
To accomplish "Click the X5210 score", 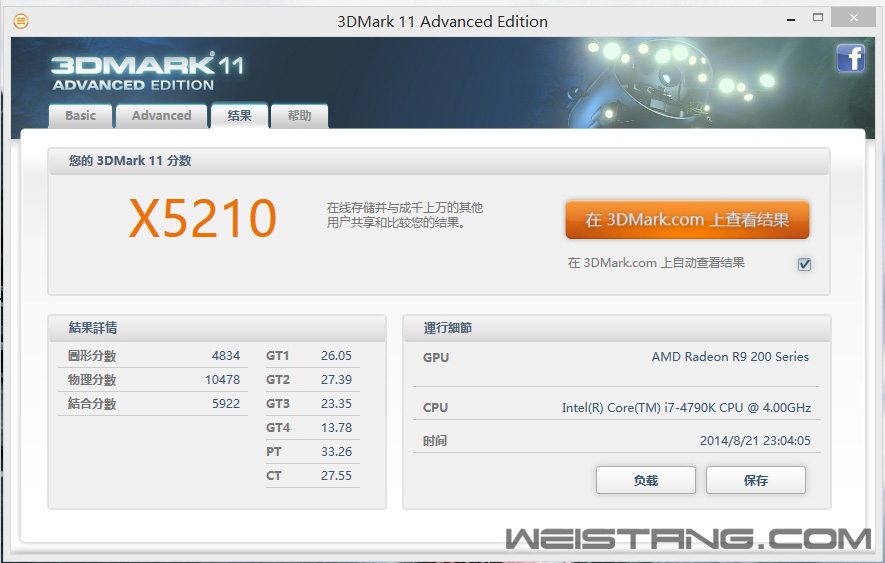I will point(203,219).
